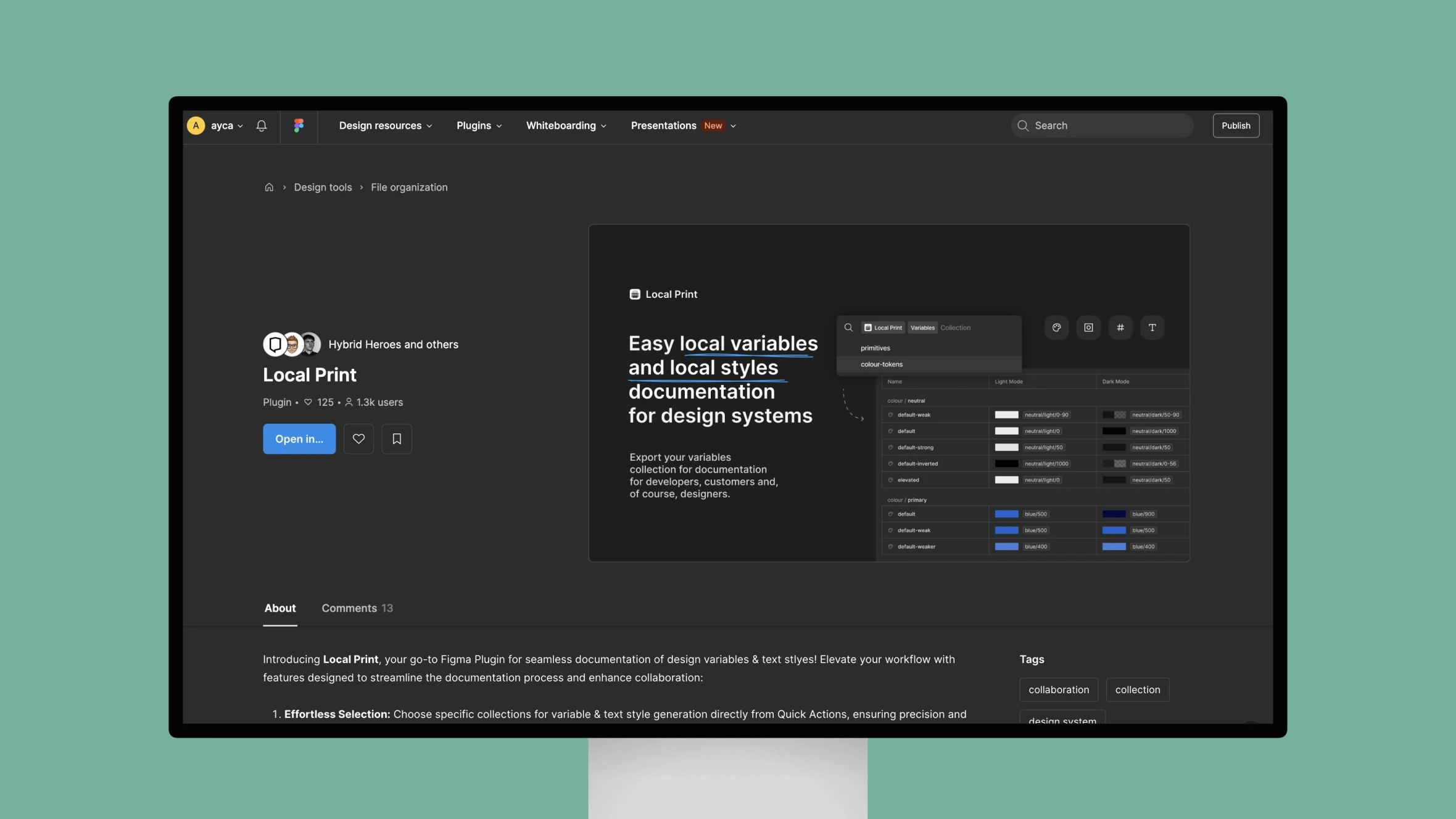Click the collaboration tag
The image size is (1456, 819).
pos(1059,690)
